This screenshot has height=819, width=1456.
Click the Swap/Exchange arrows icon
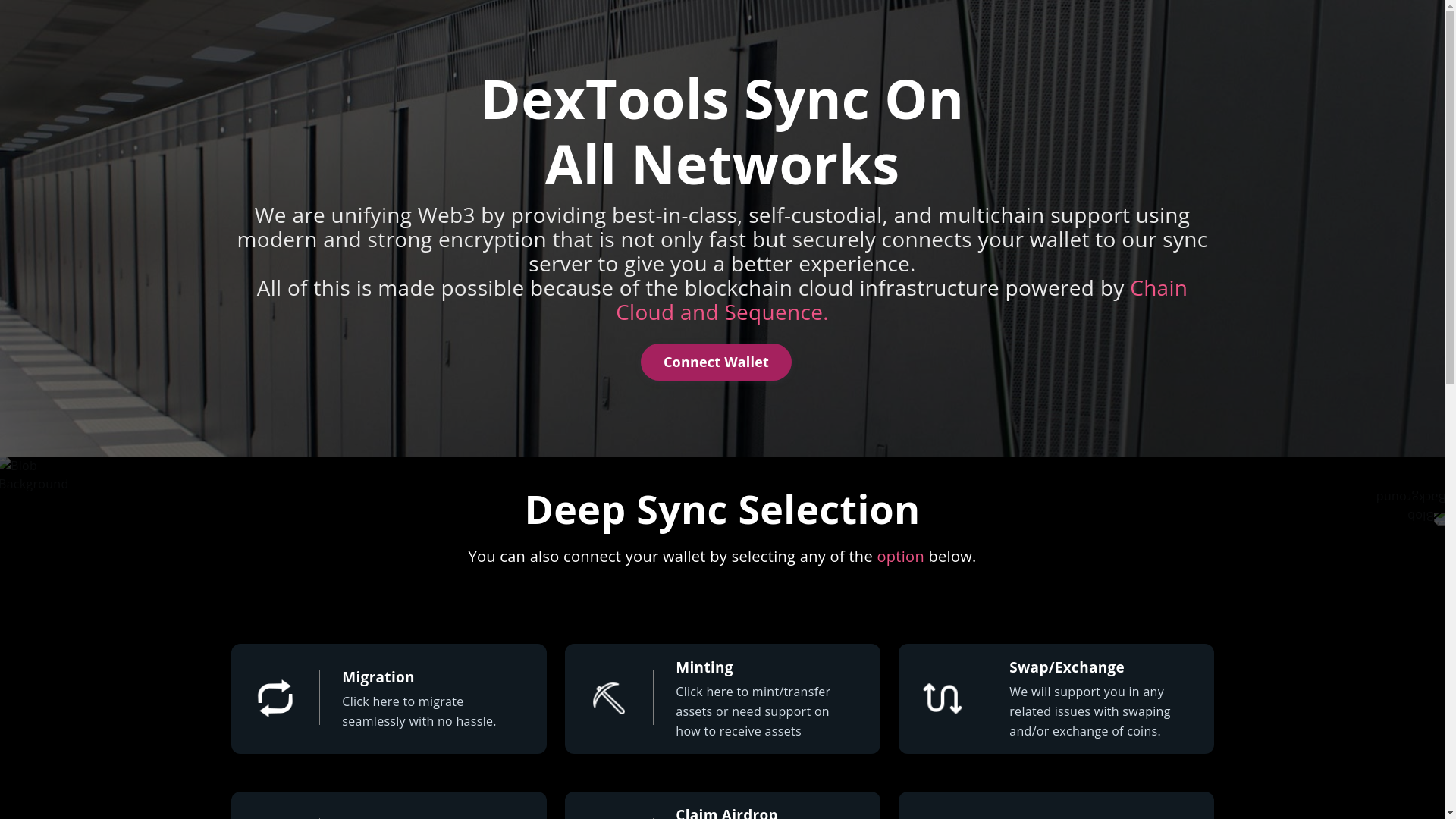click(x=943, y=698)
